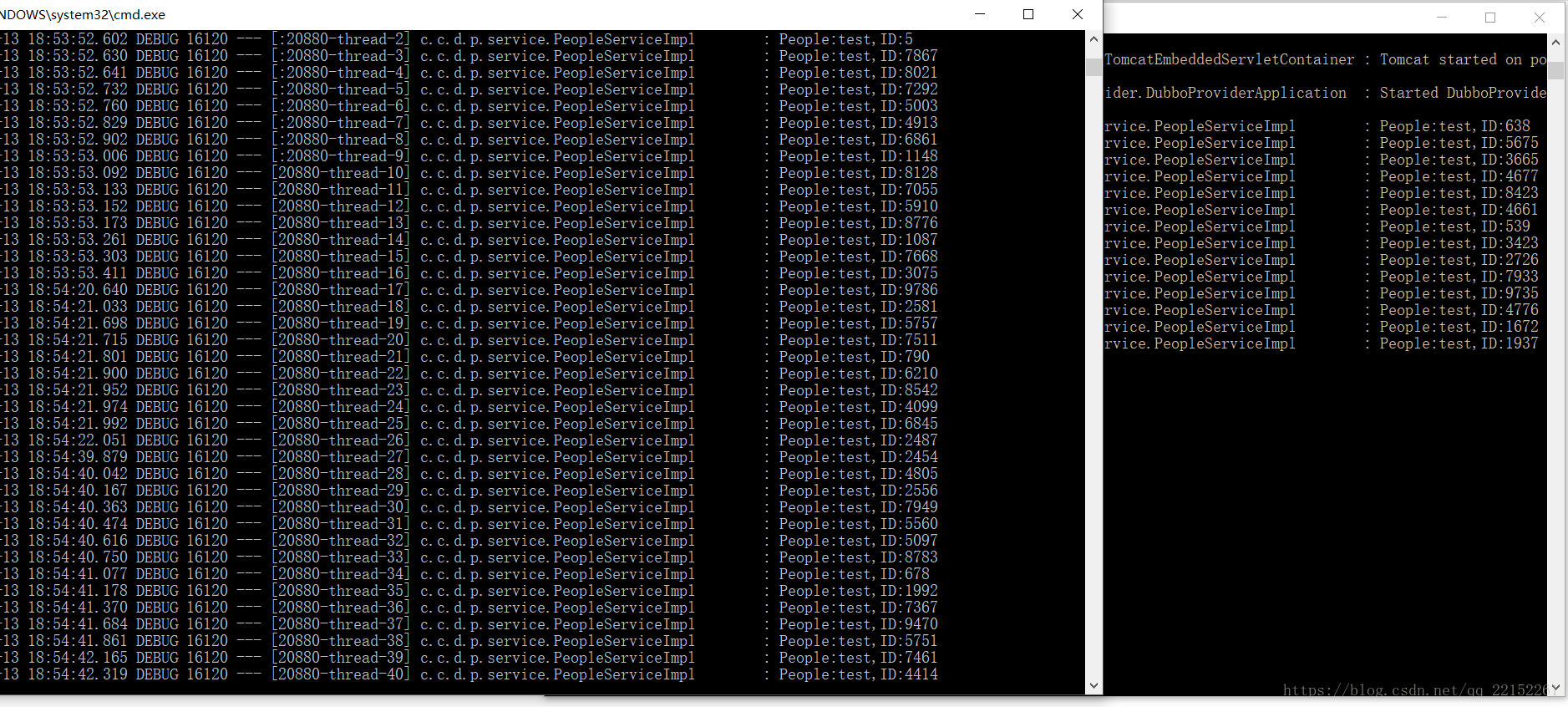Click log entry for thread-39

(x=469, y=658)
